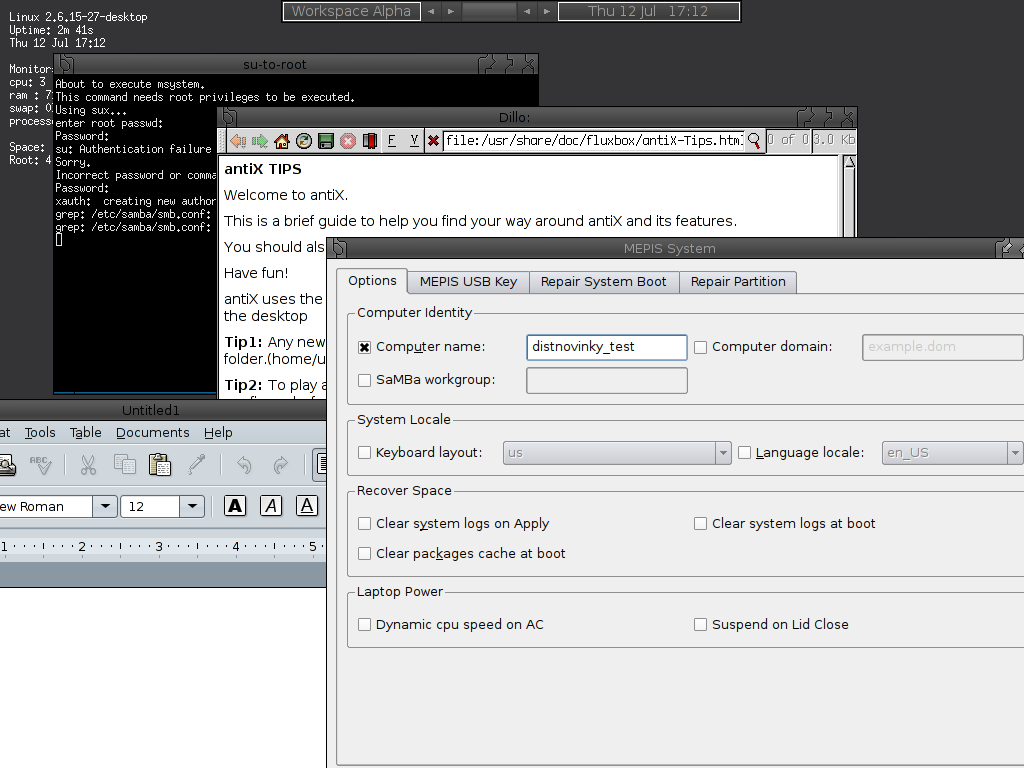Enable Keyboard layout checkbox
Viewport: 1024px width, 768px height.
coord(364,453)
